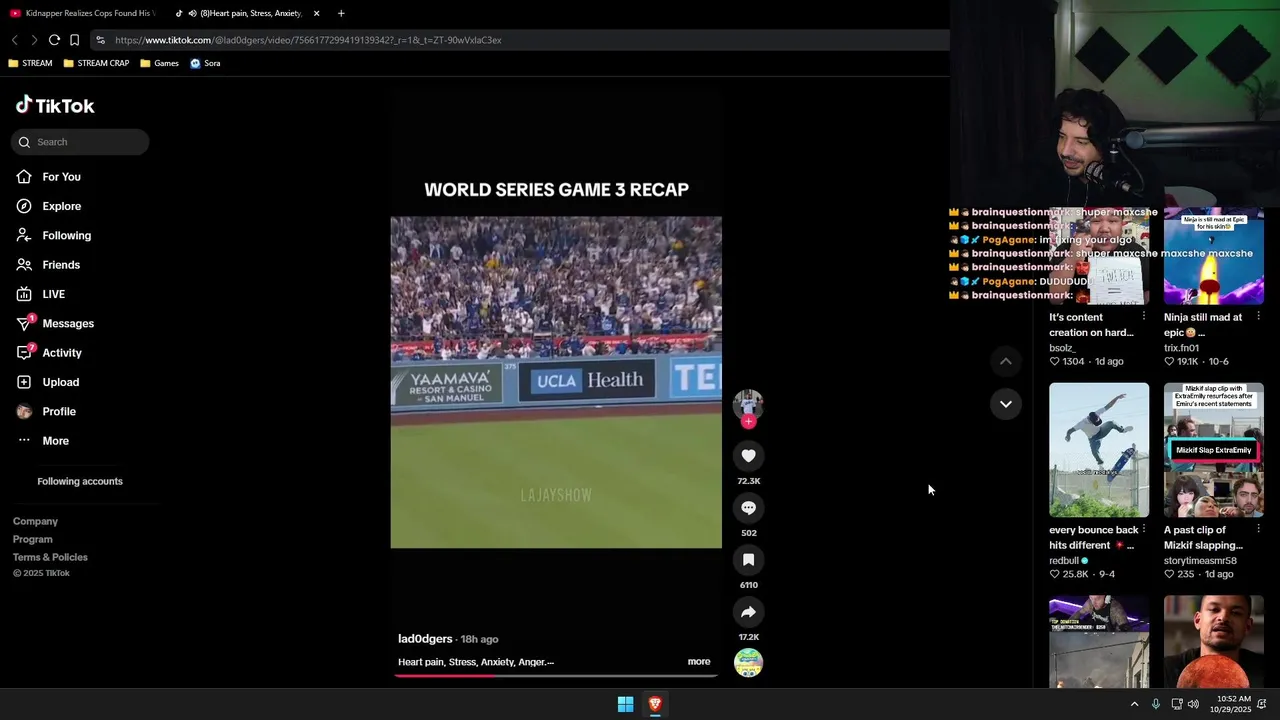This screenshot has width=1280, height=720.
Task: Click the microphone tray icon
Action: (x=1156, y=704)
